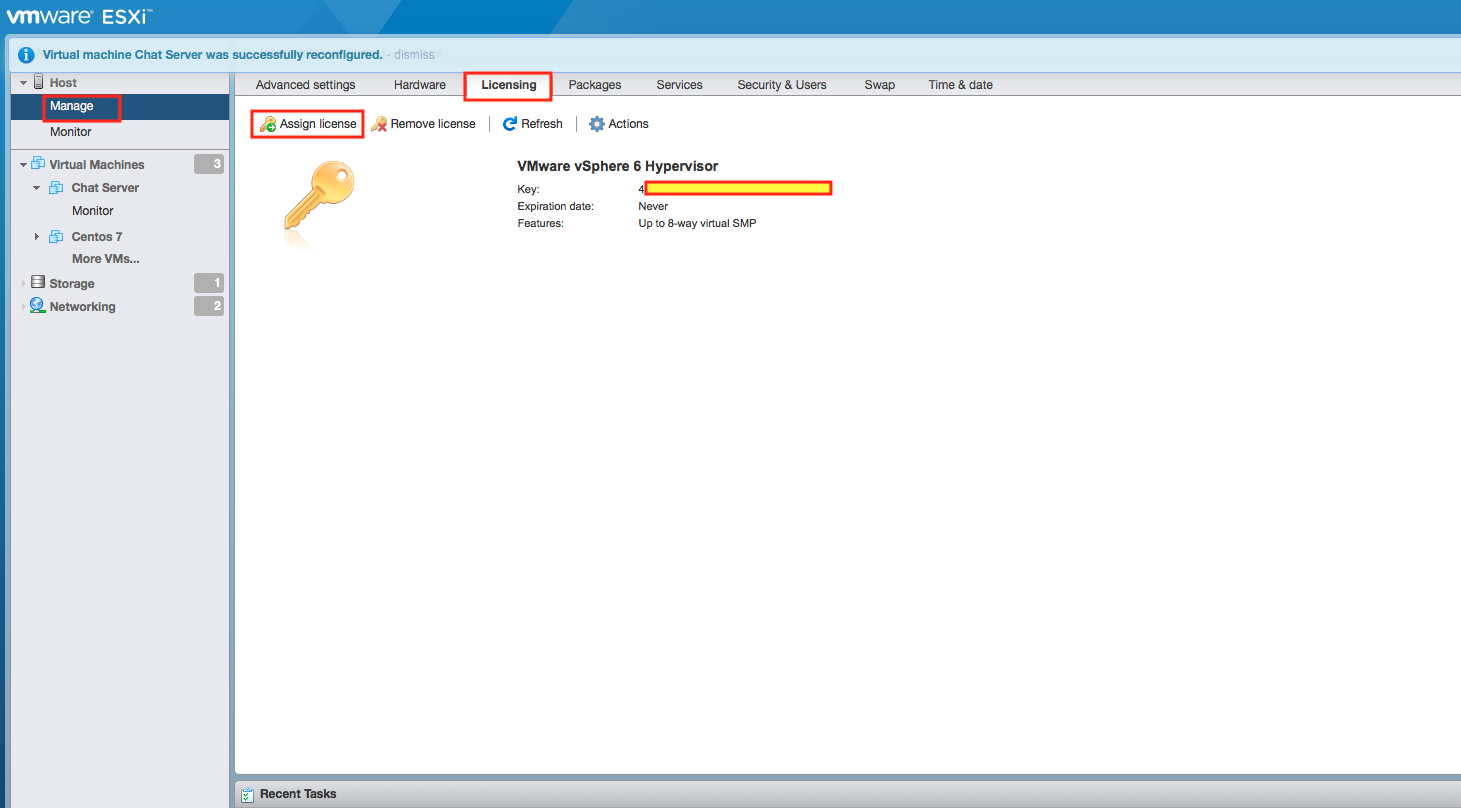Click the Virtual Machines icon in navigator
Screen dimensions: 1461x808
click(x=38, y=164)
